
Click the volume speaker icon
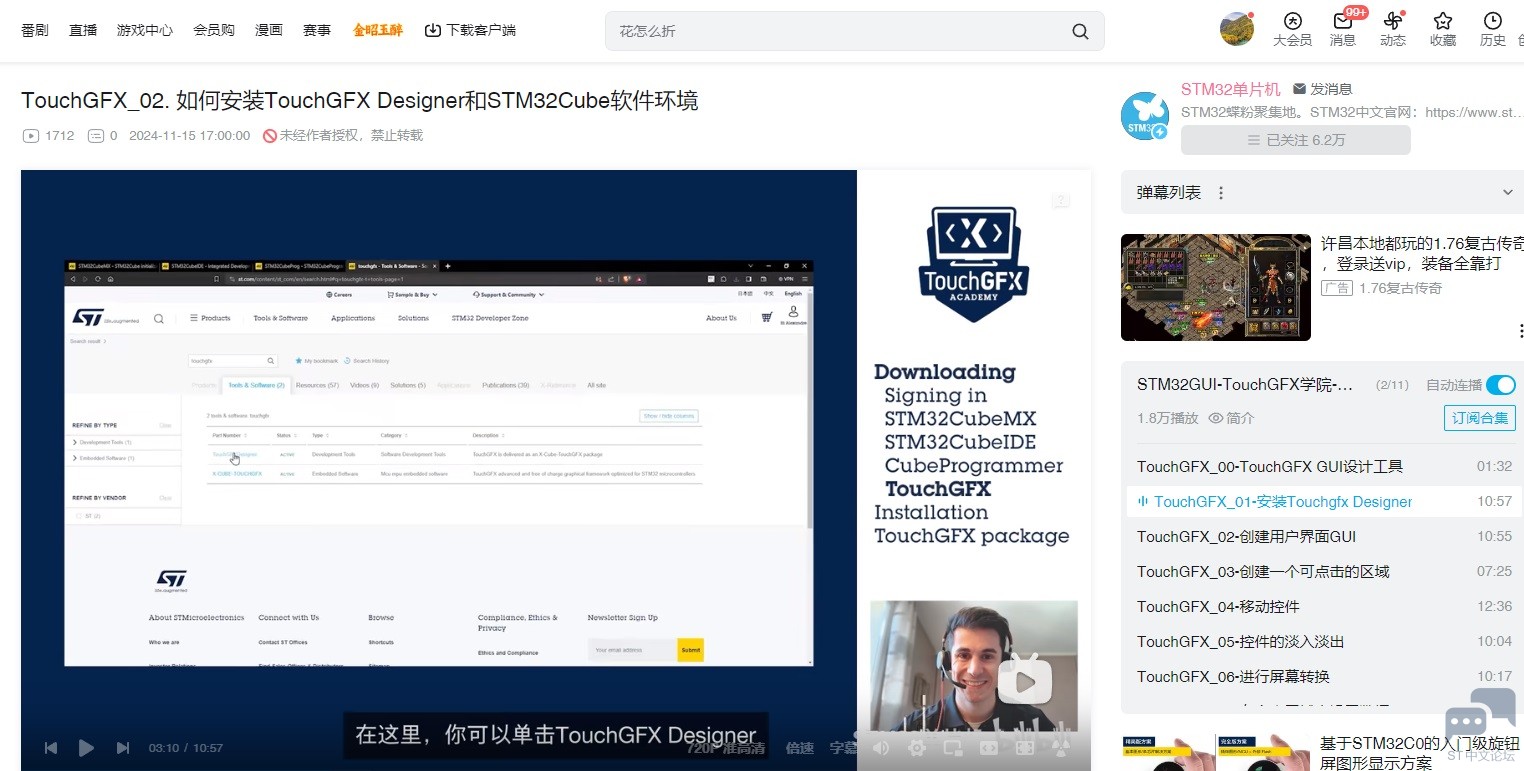[x=881, y=747]
